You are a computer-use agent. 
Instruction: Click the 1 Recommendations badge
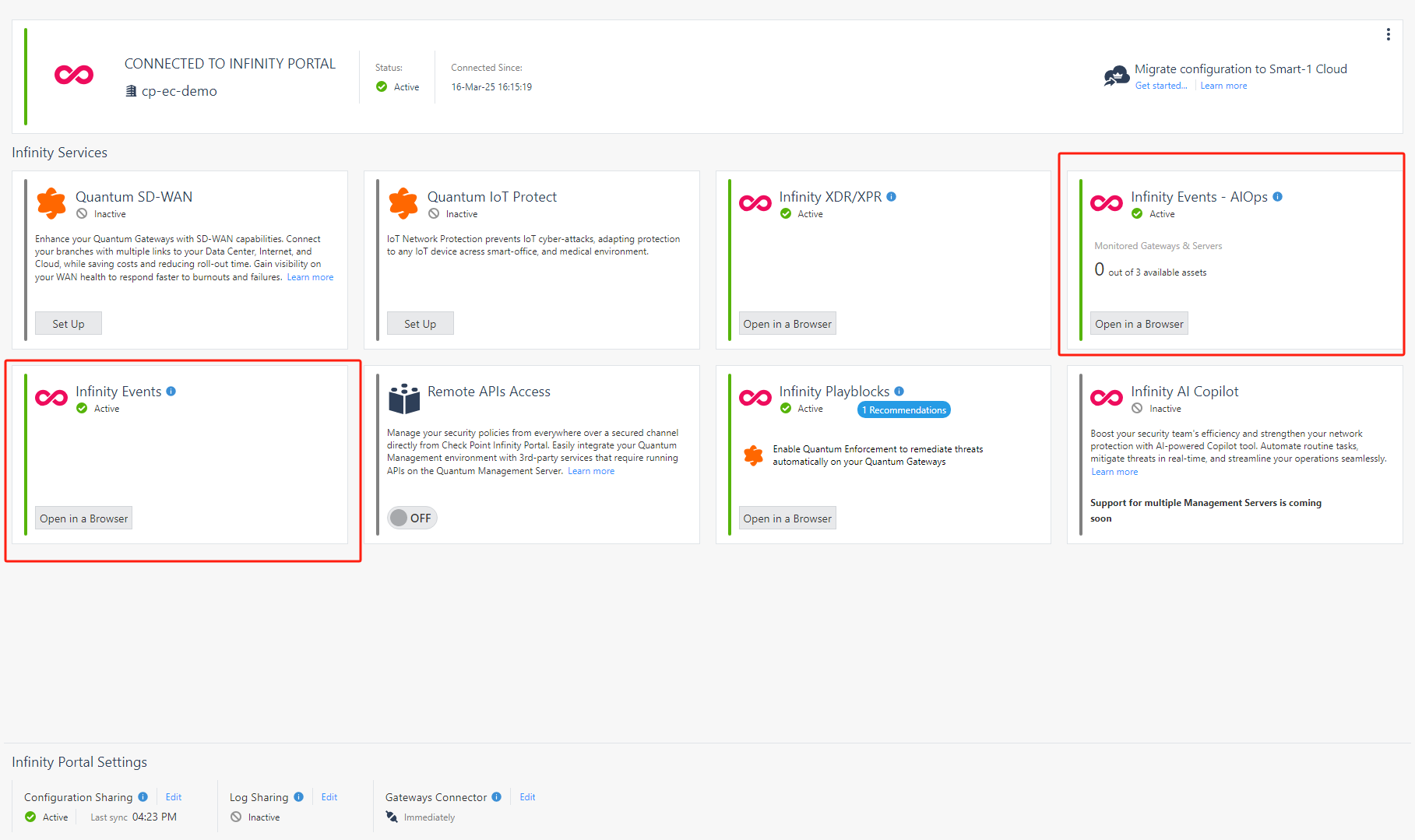pyautogui.click(x=903, y=410)
